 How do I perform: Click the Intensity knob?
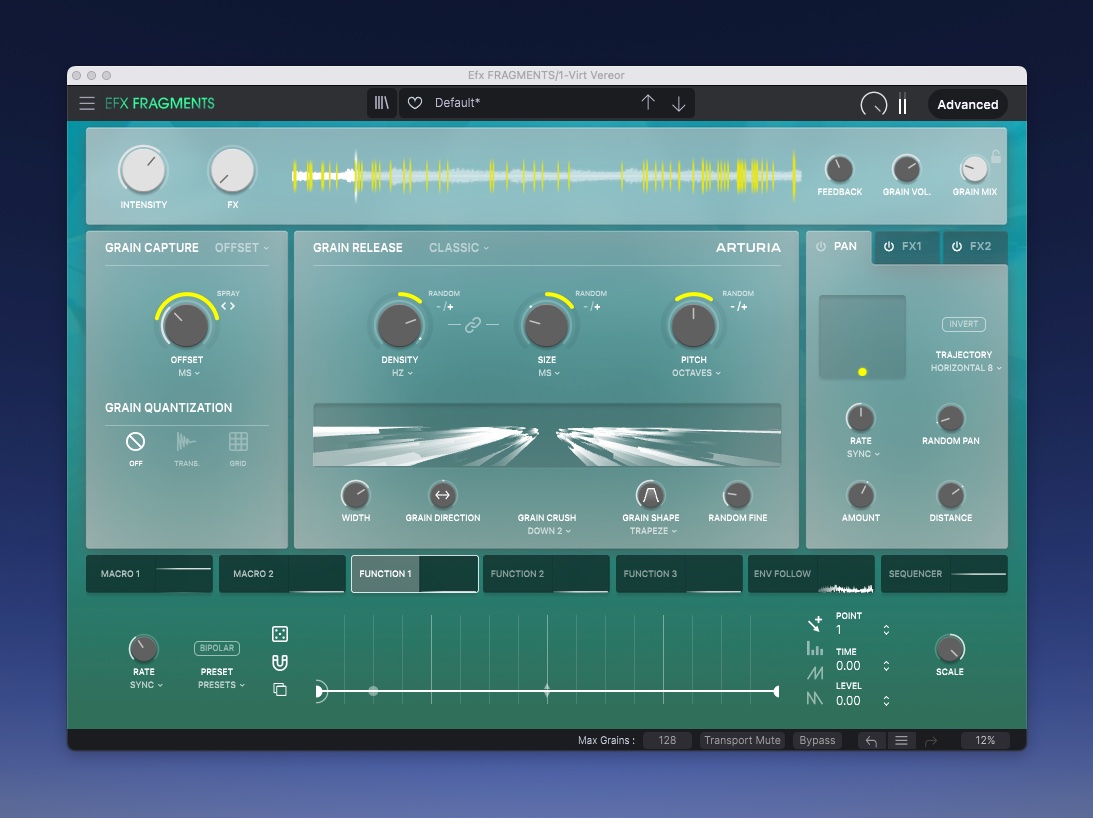(x=143, y=170)
